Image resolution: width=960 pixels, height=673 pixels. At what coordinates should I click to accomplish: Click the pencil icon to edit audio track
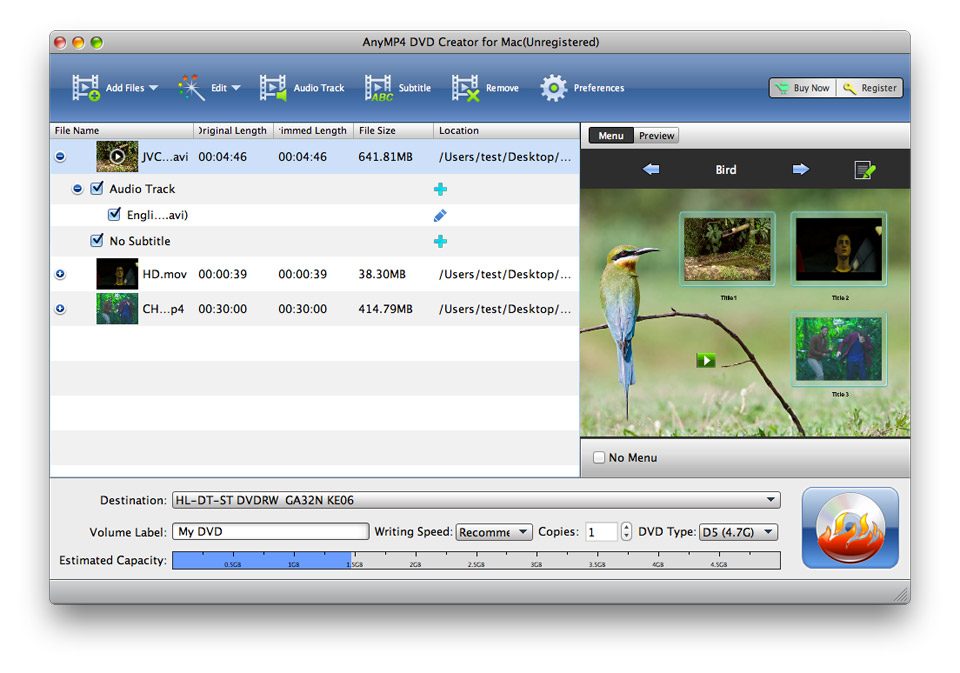coord(440,215)
